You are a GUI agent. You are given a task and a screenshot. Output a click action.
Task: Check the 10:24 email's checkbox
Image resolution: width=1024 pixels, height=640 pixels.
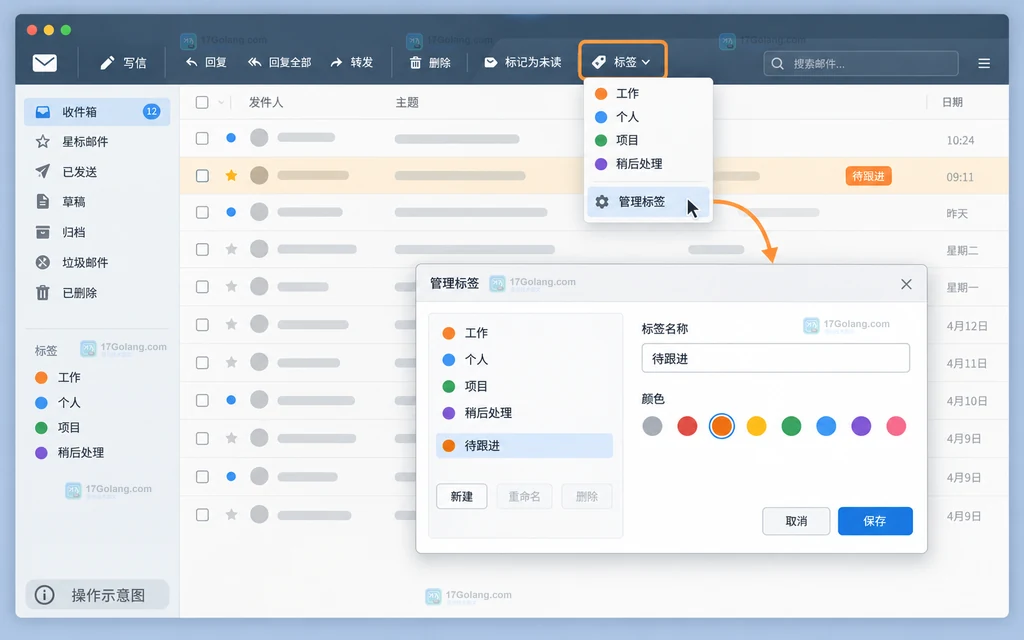pos(202,138)
